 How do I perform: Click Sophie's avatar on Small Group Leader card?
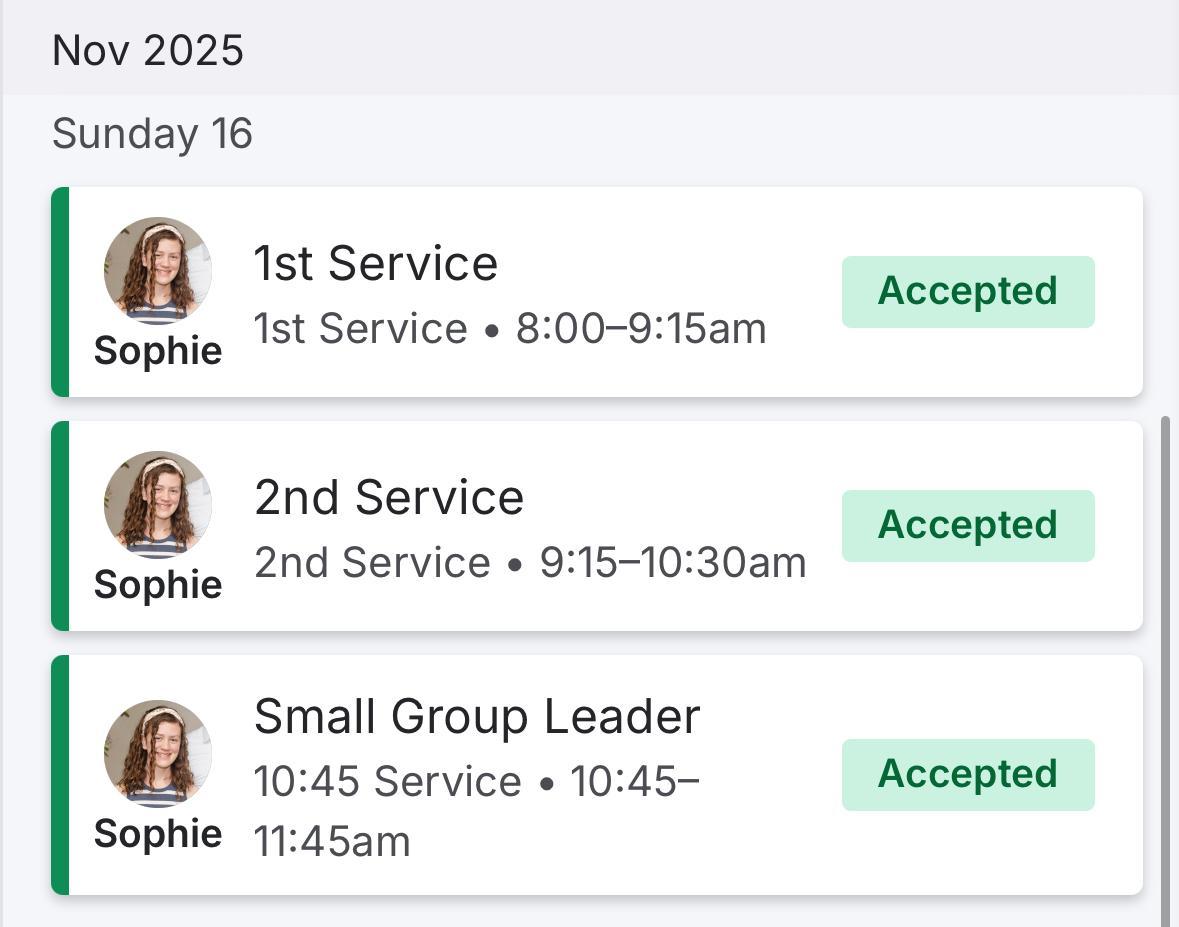(x=158, y=753)
